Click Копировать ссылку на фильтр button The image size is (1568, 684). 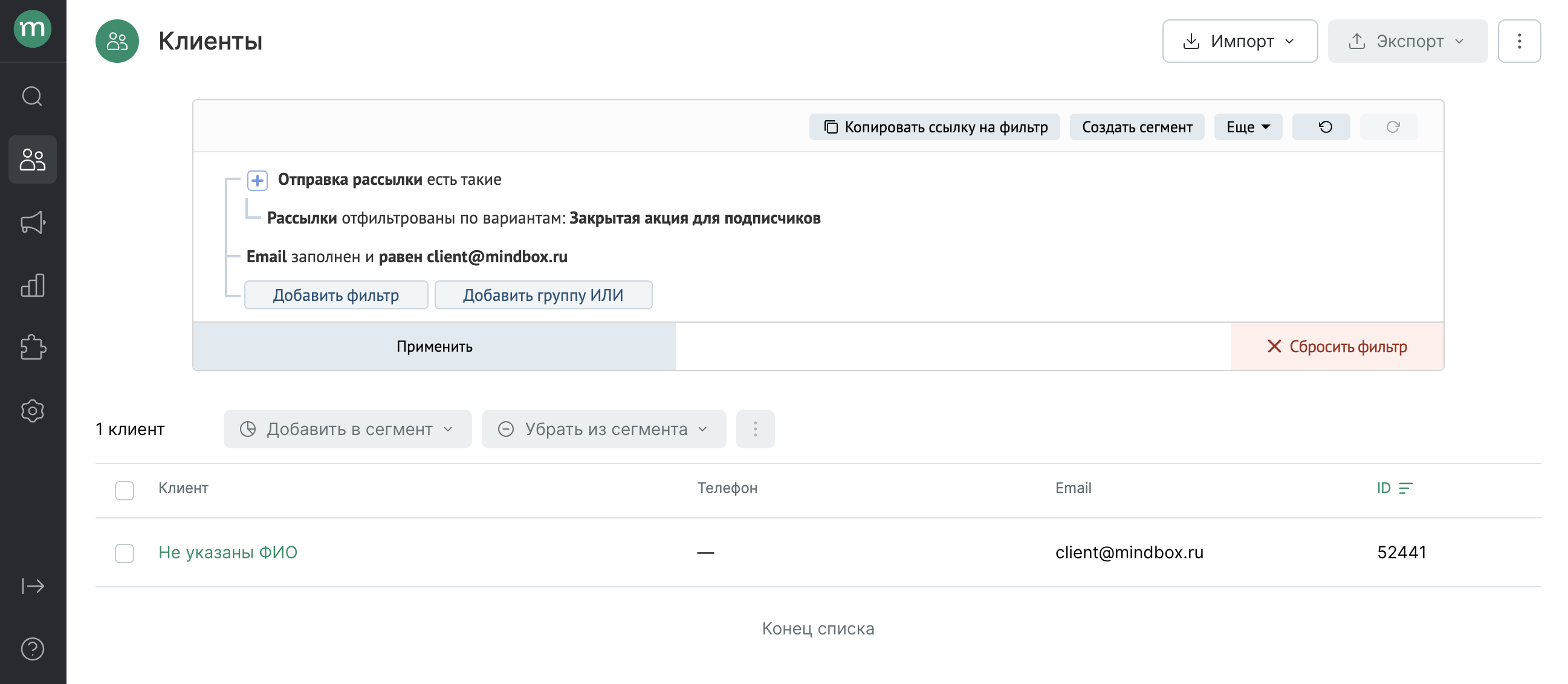click(935, 126)
